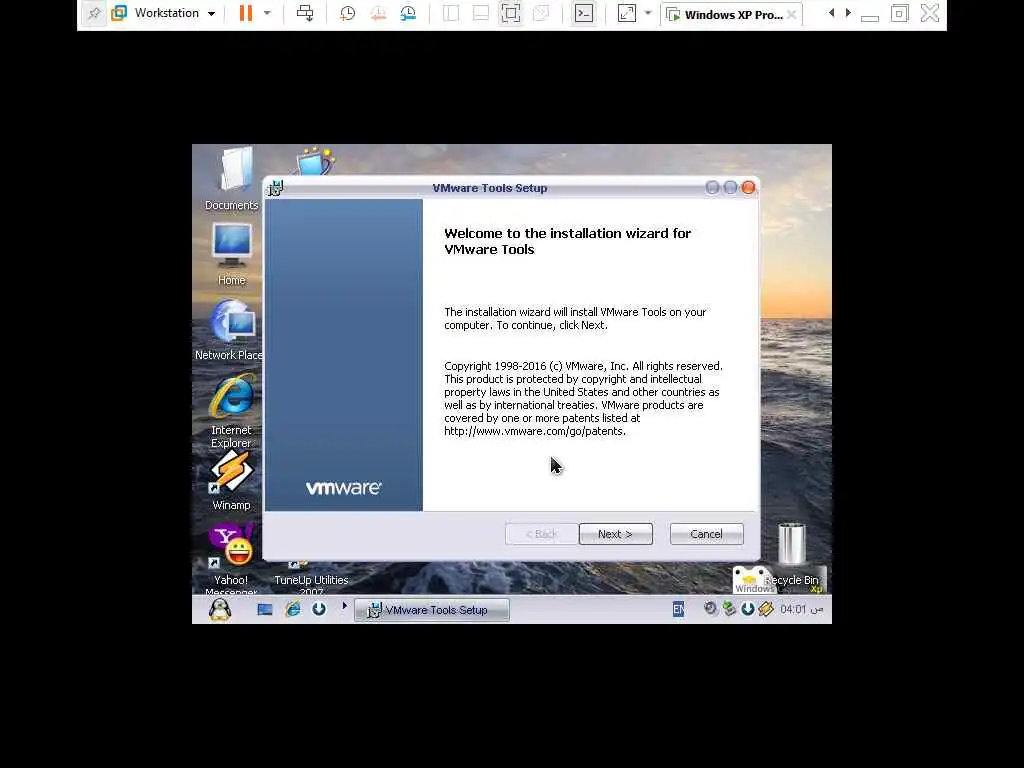Enter full screen mode

point(511,13)
